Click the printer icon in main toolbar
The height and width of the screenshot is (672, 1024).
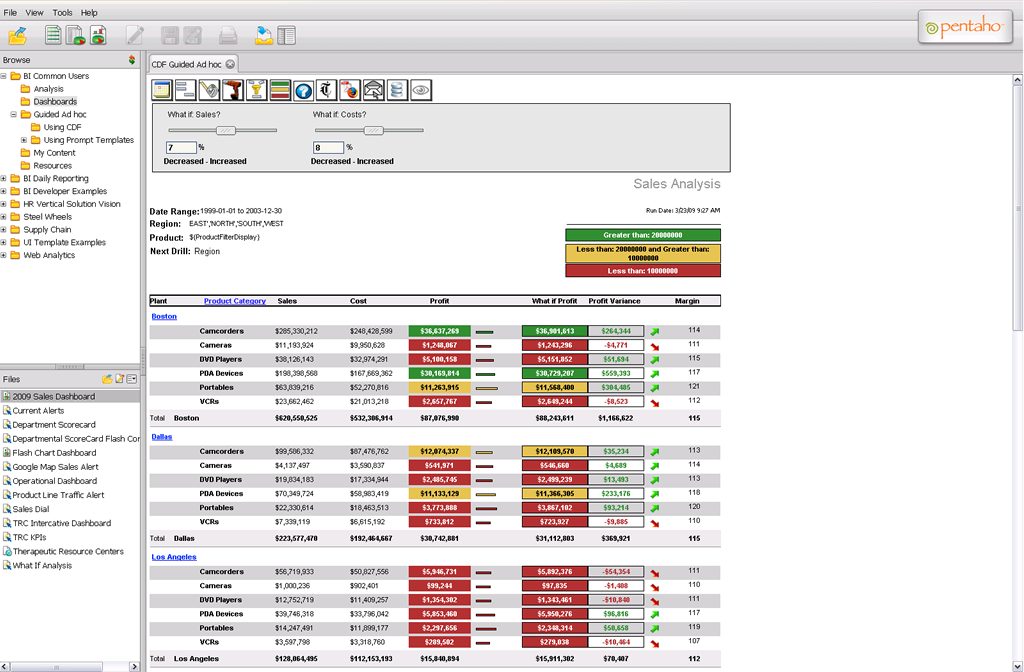[x=228, y=35]
